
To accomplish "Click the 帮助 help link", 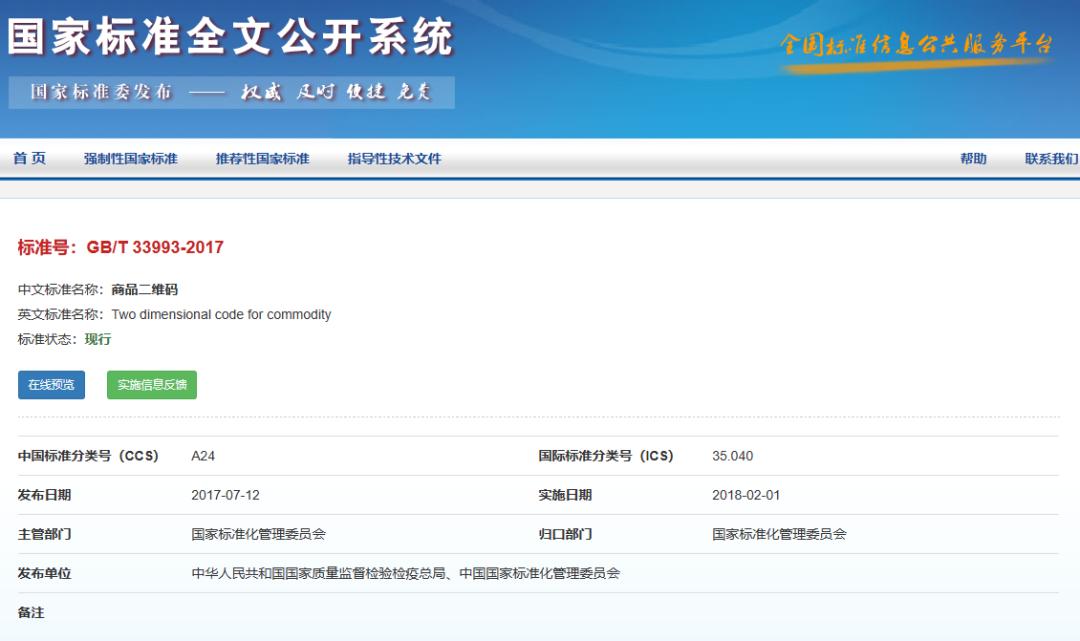I will coord(972,158).
